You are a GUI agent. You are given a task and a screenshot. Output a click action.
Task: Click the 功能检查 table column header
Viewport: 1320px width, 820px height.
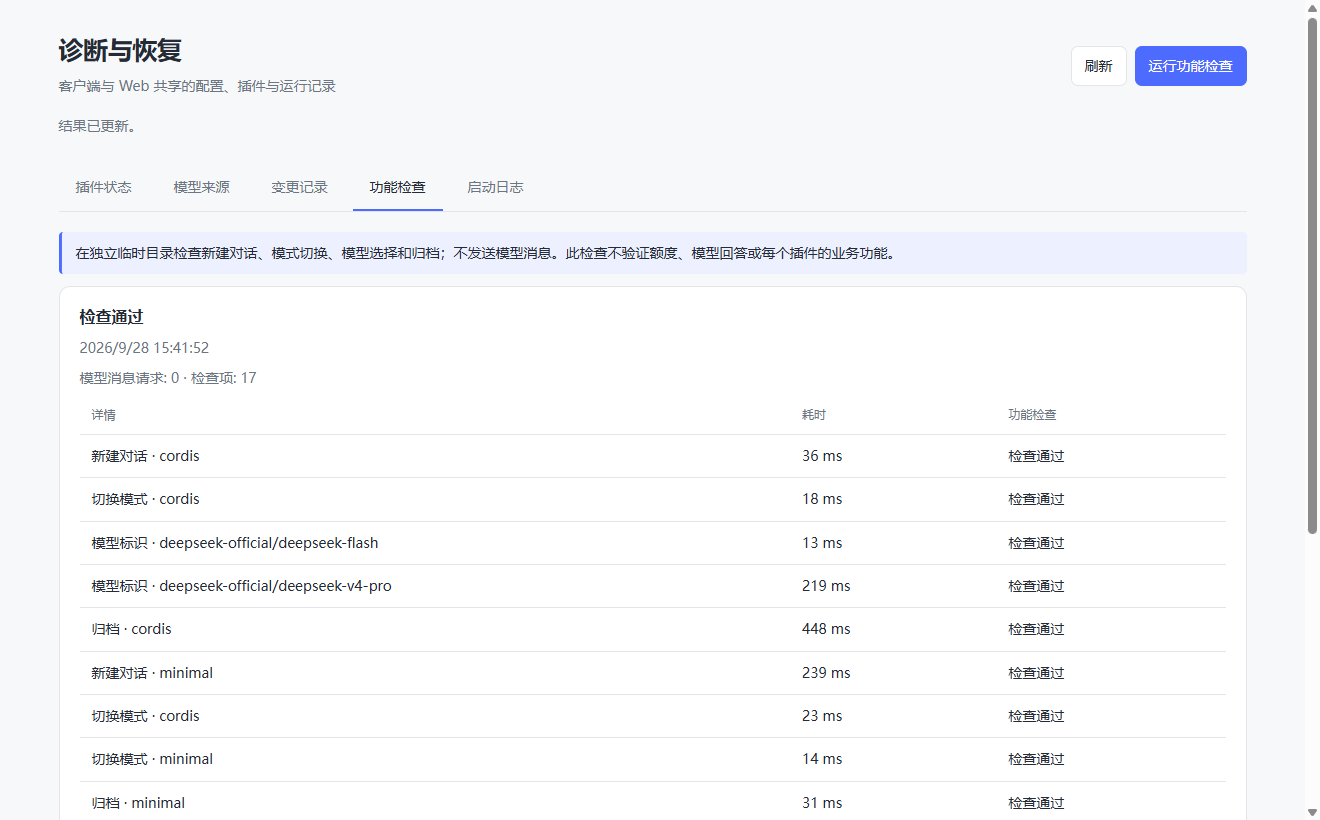coord(1032,415)
